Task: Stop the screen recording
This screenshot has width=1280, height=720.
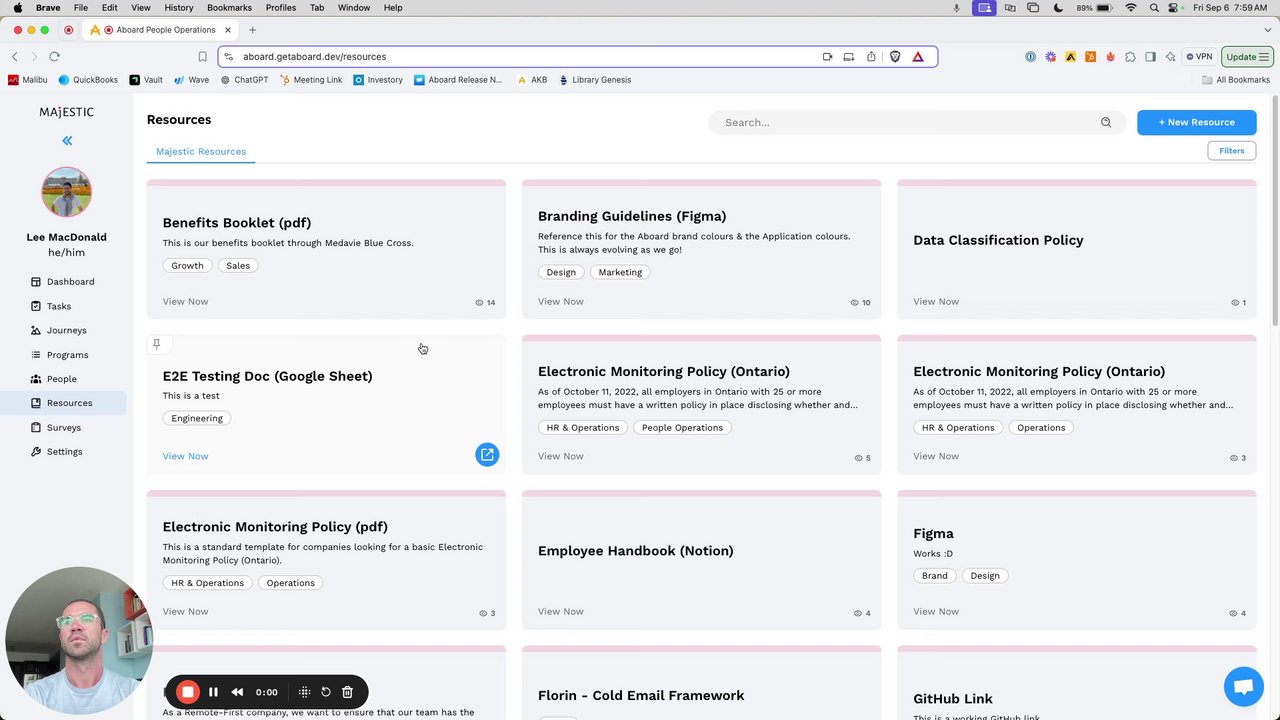Action: 188,692
